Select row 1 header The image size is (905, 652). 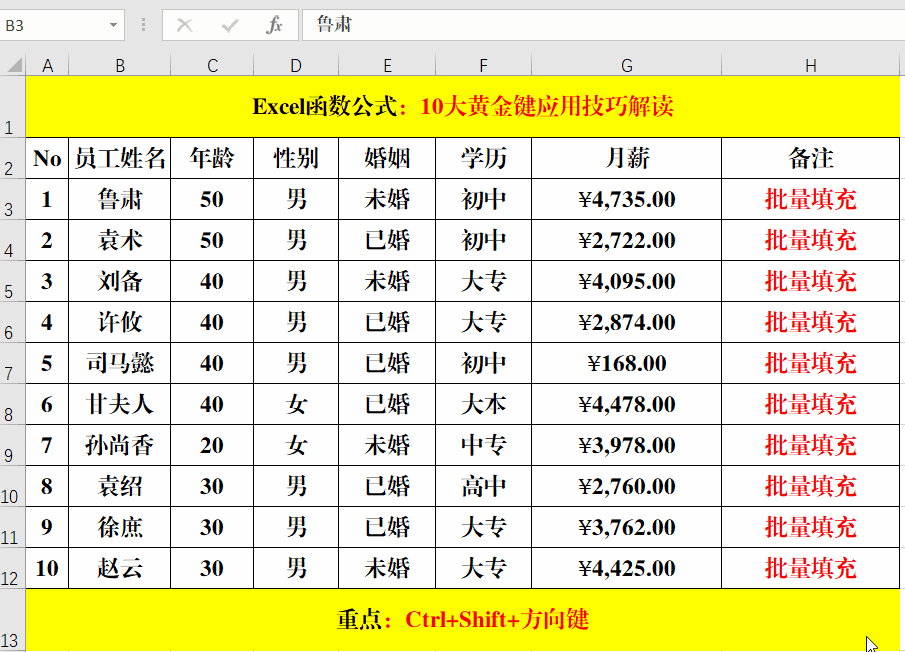(13, 107)
